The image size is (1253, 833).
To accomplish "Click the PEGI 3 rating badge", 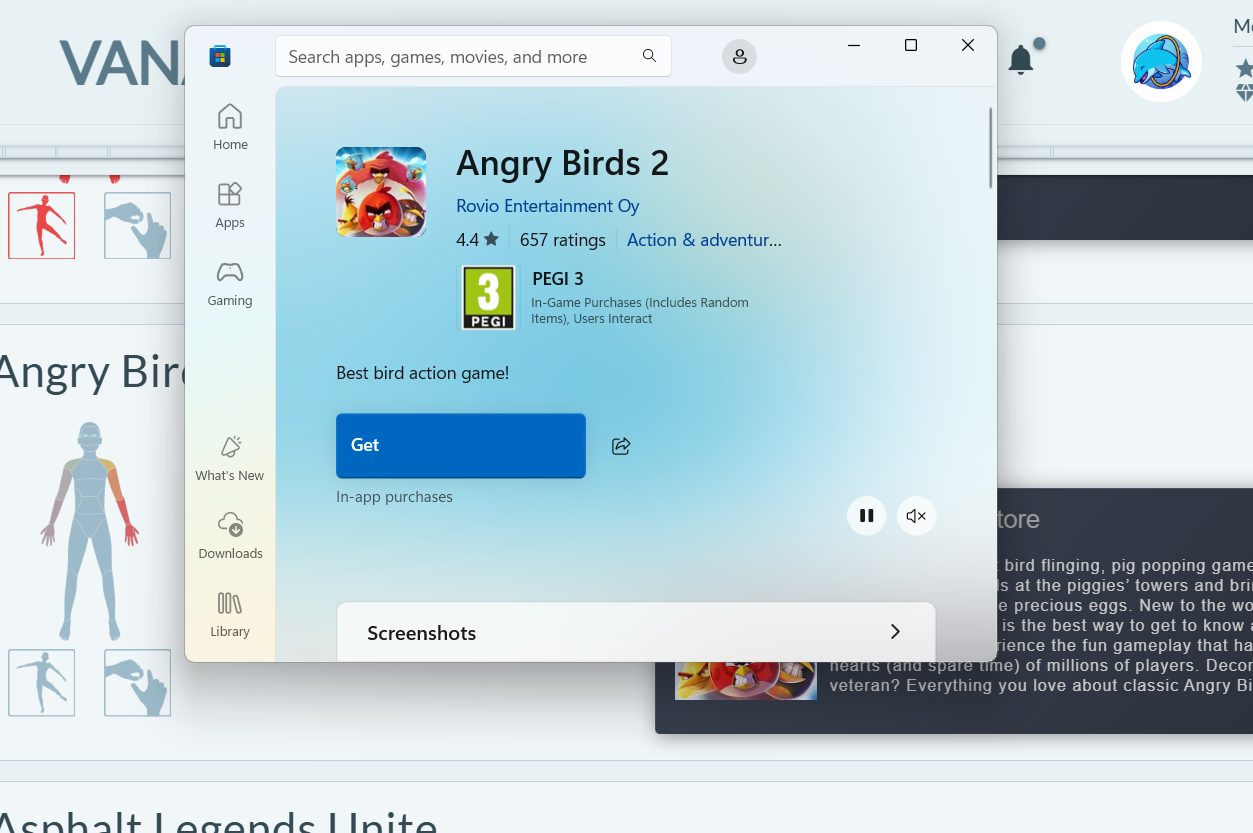I will pyautogui.click(x=488, y=297).
